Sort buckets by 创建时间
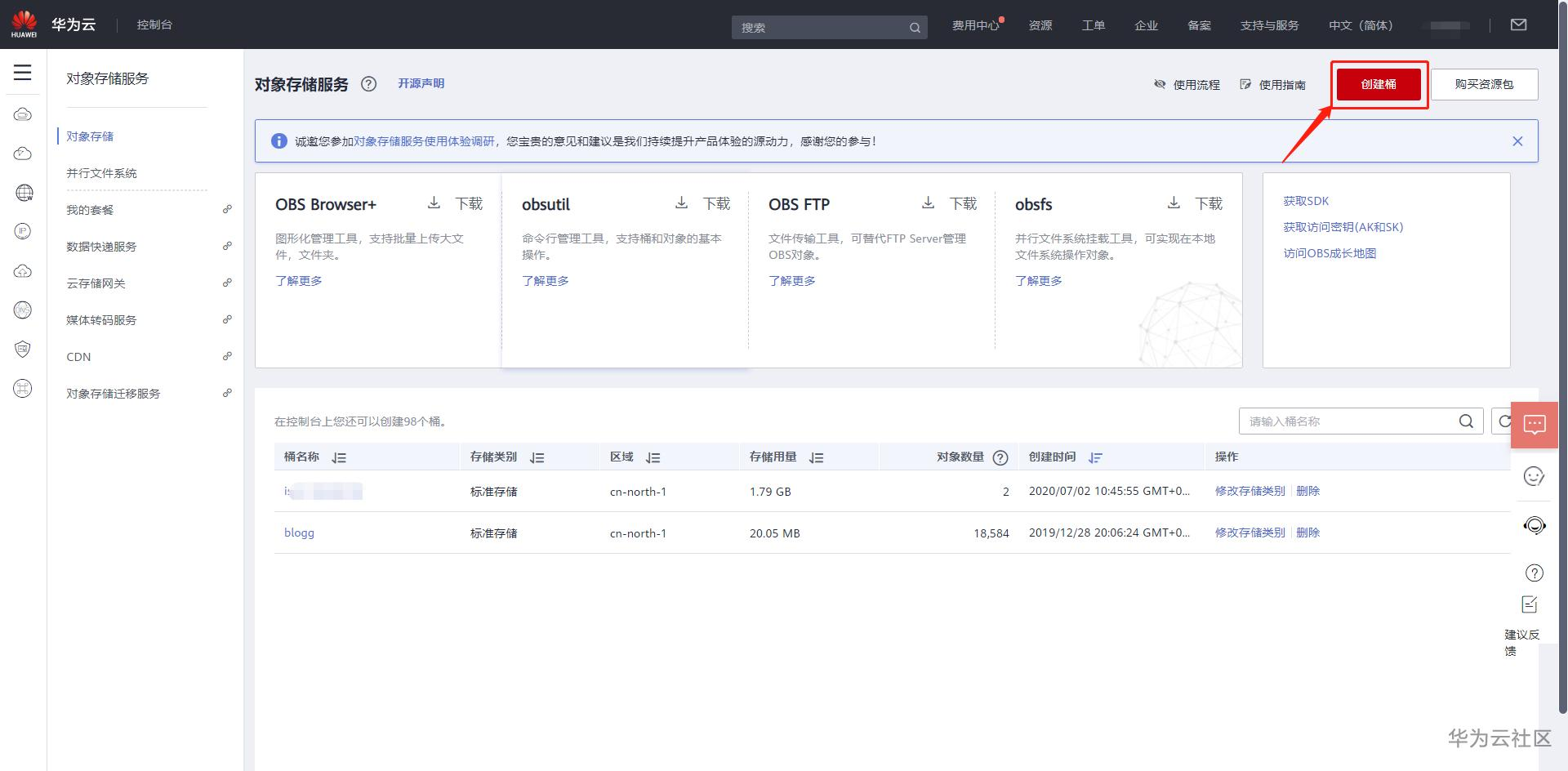Viewport: 1568px width, 771px height. (x=1095, y=457)
